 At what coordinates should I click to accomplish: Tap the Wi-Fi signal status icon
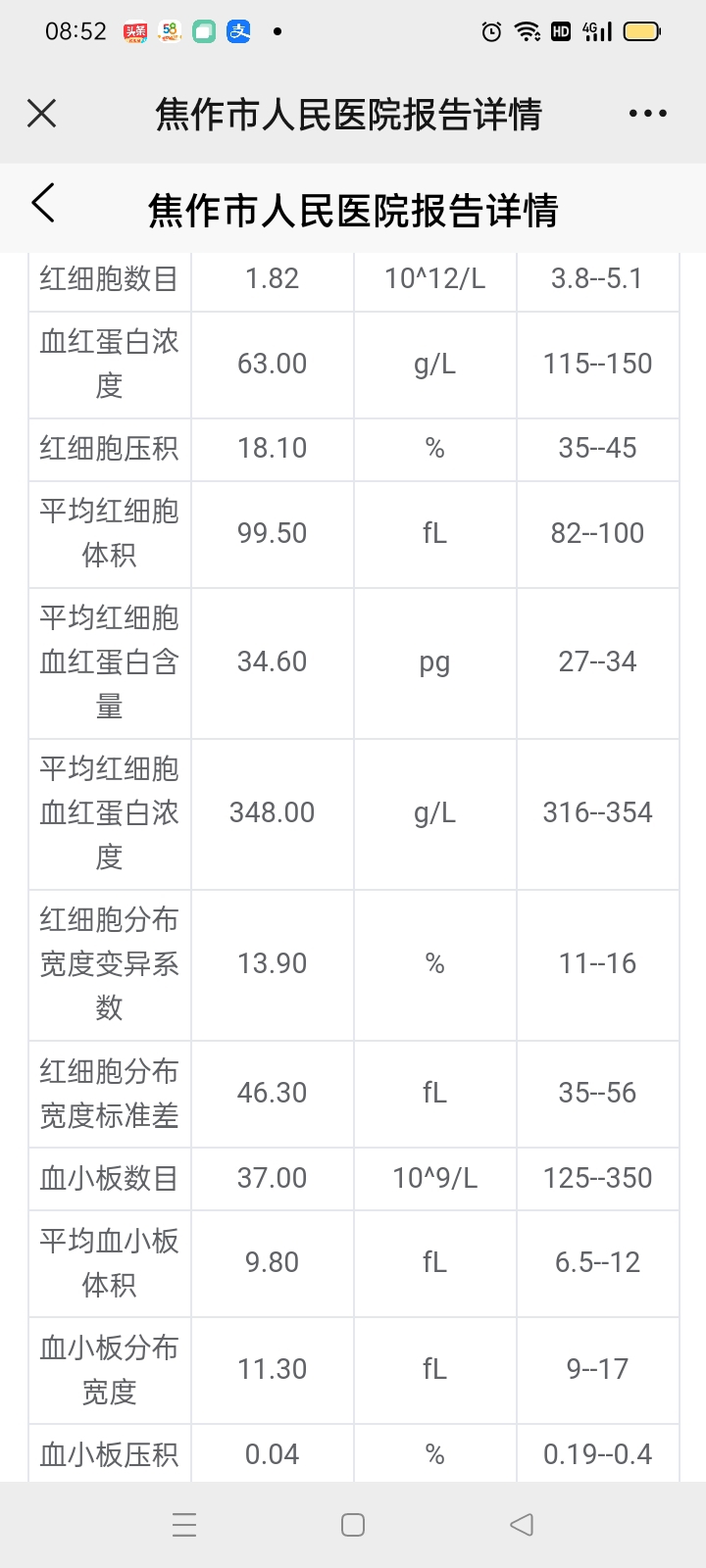(x=528, y=32)
